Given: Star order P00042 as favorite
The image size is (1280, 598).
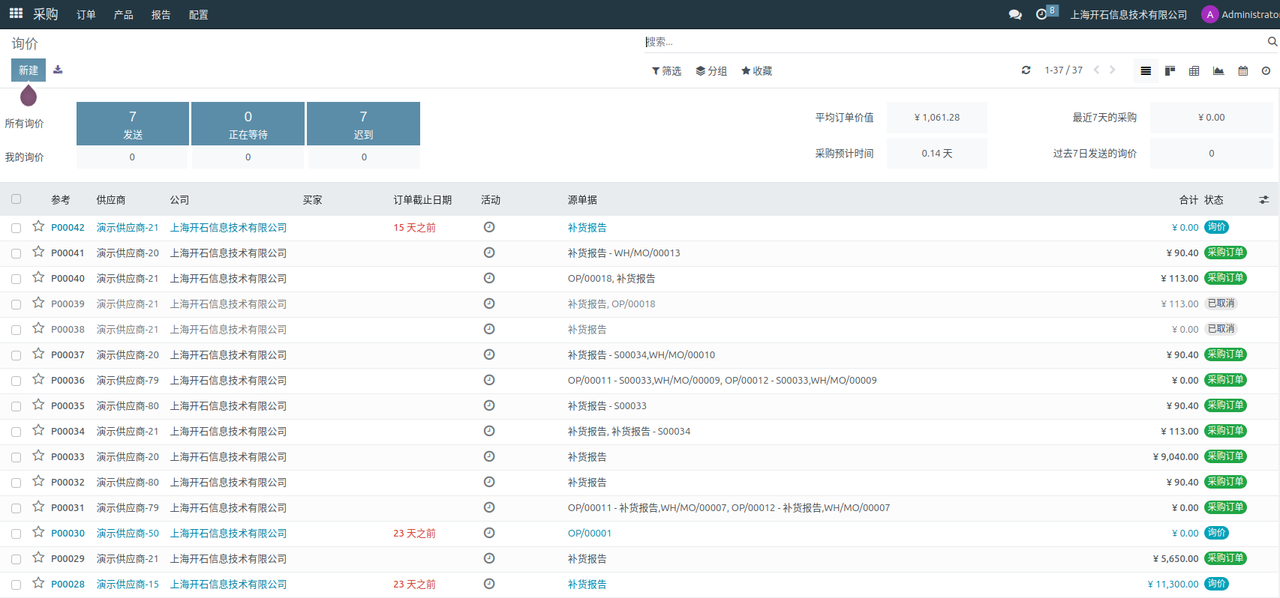Looking at the screenshot, I should pyautogui.click(x=38, y=227).
